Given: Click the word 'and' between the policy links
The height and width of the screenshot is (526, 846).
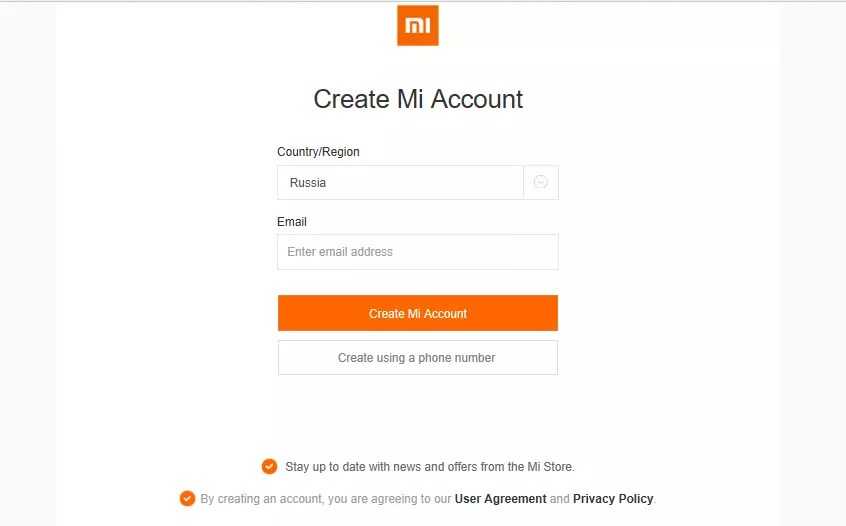Looking at the screenshot, I should pos(560,498).
